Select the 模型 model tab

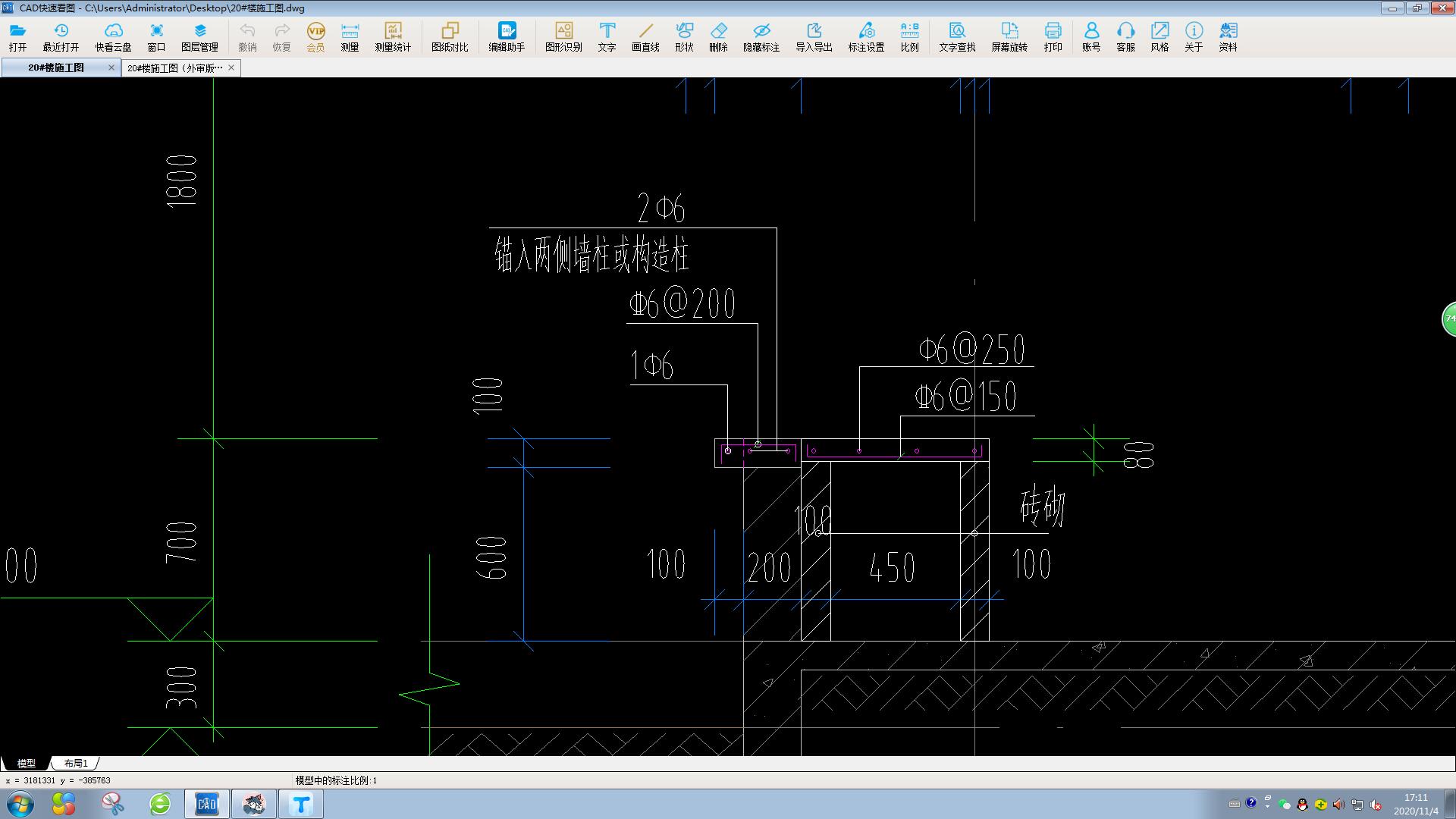(26, 763)
